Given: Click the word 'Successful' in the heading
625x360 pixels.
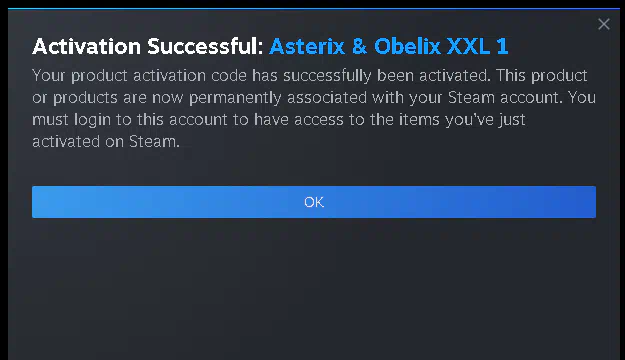Looking at the screenshot, I should (205, 46).
